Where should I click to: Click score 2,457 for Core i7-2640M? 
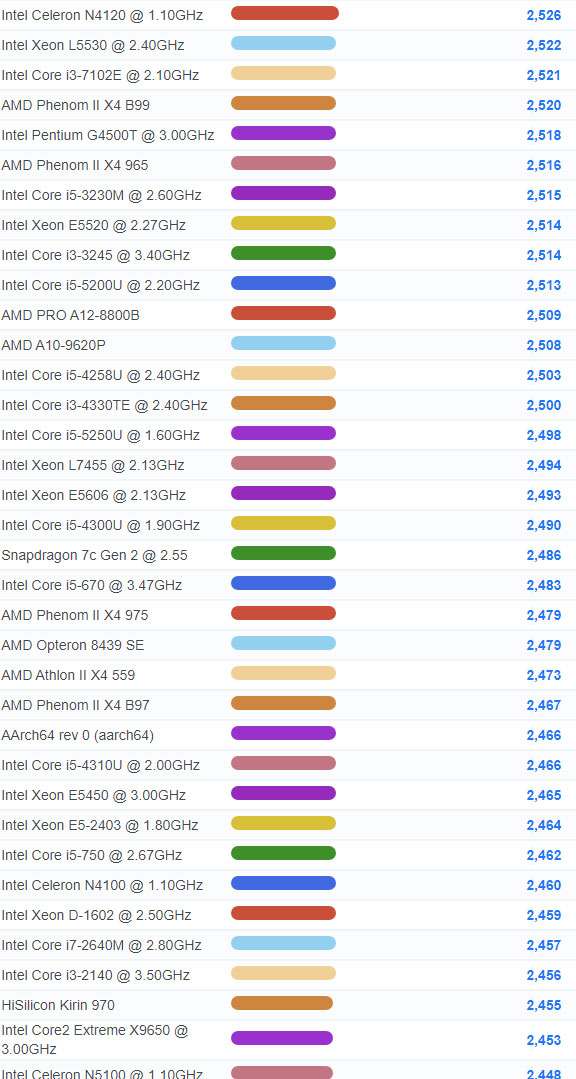tap(544, 945)
